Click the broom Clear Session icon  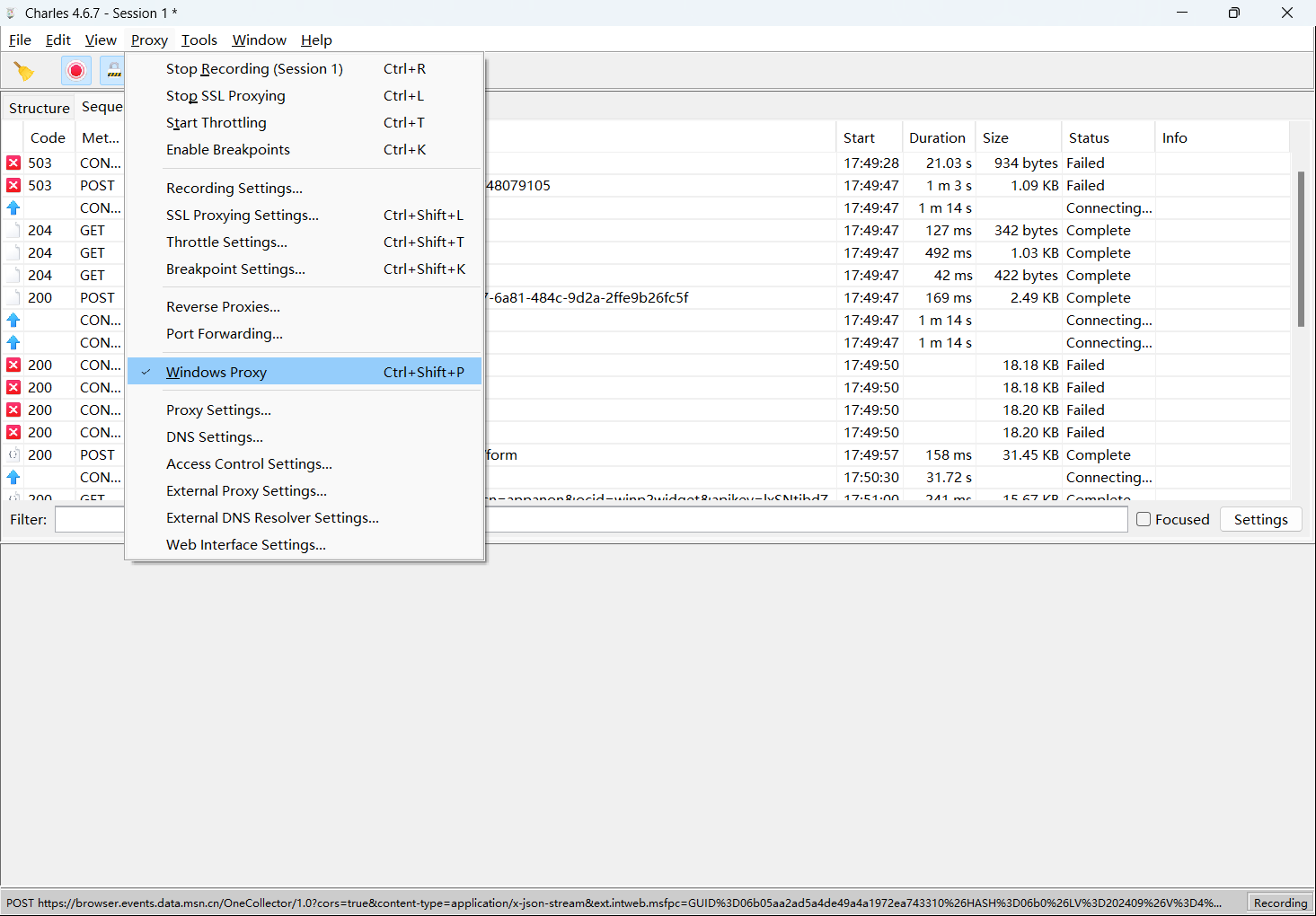tap(24, 71)
